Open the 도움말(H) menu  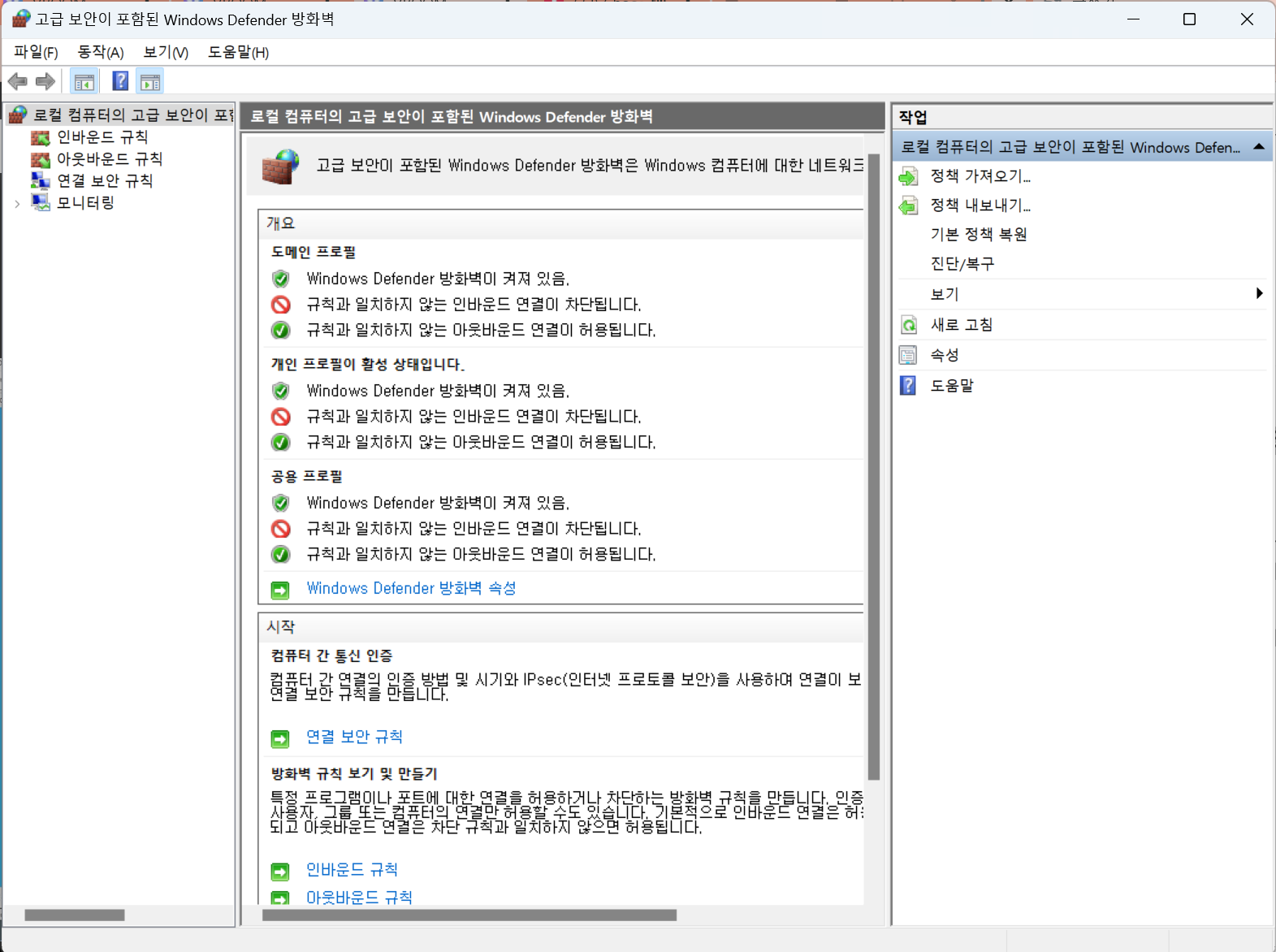pyautogui.click(x=238, y=52)
